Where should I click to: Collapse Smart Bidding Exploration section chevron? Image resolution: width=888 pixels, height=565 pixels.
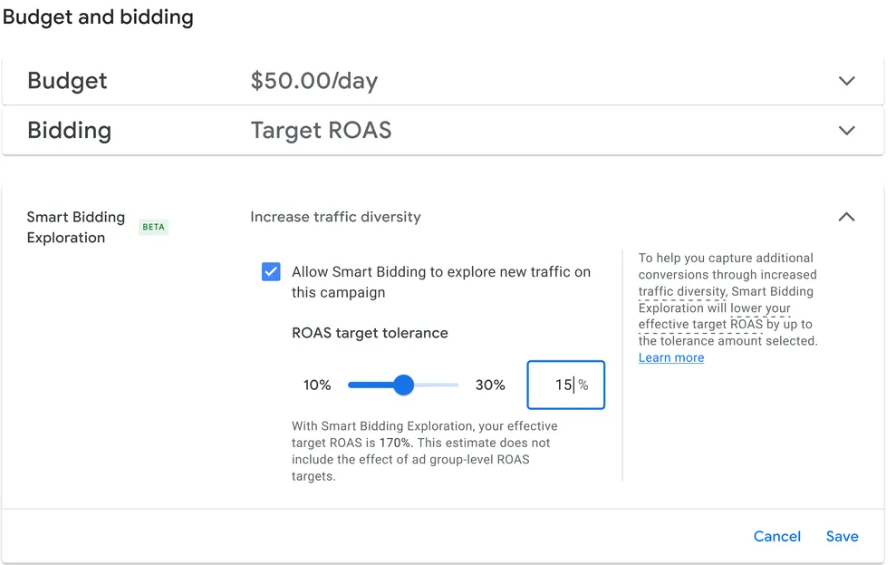(x=846, y=217)
